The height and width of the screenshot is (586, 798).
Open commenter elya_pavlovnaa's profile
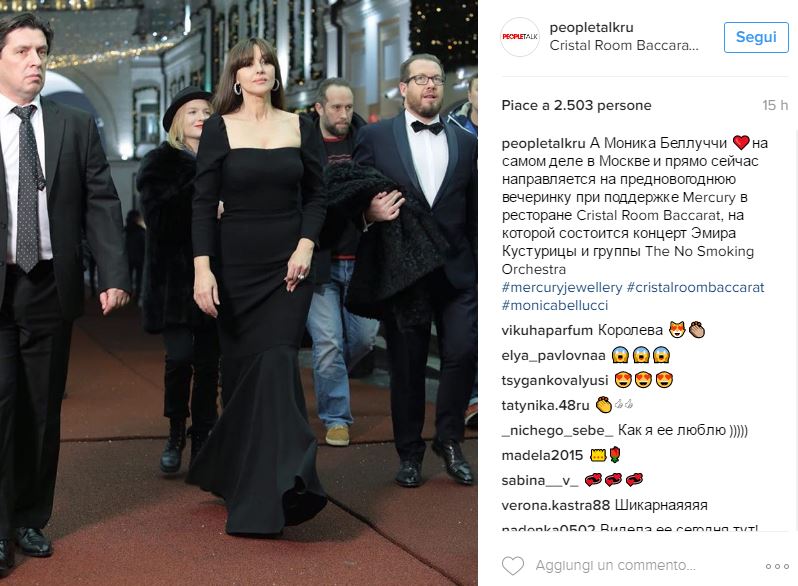553,355
